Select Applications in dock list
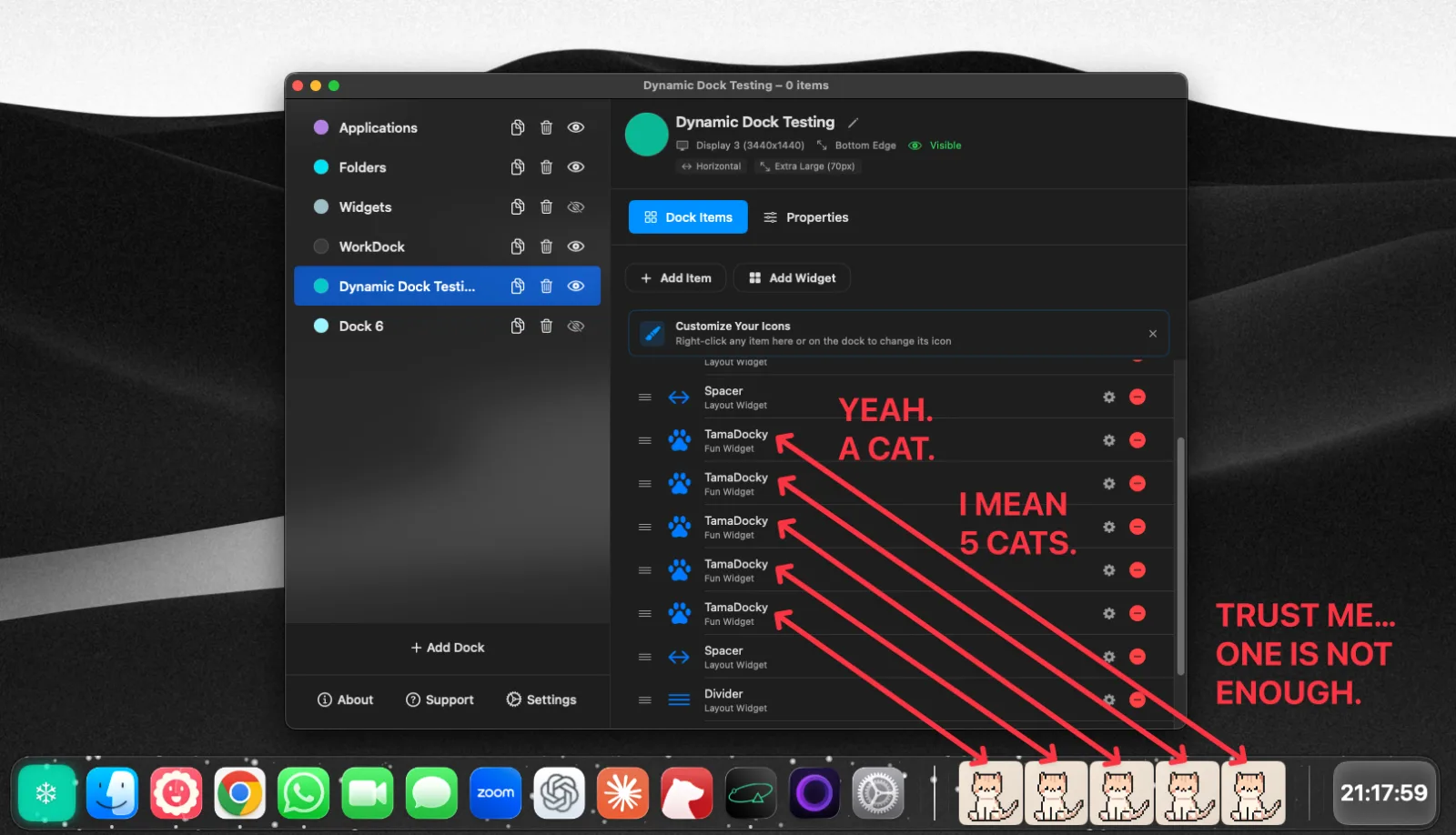Image resolution: width=1456 pixels, height=835 pixels. [x=447, y=127]
